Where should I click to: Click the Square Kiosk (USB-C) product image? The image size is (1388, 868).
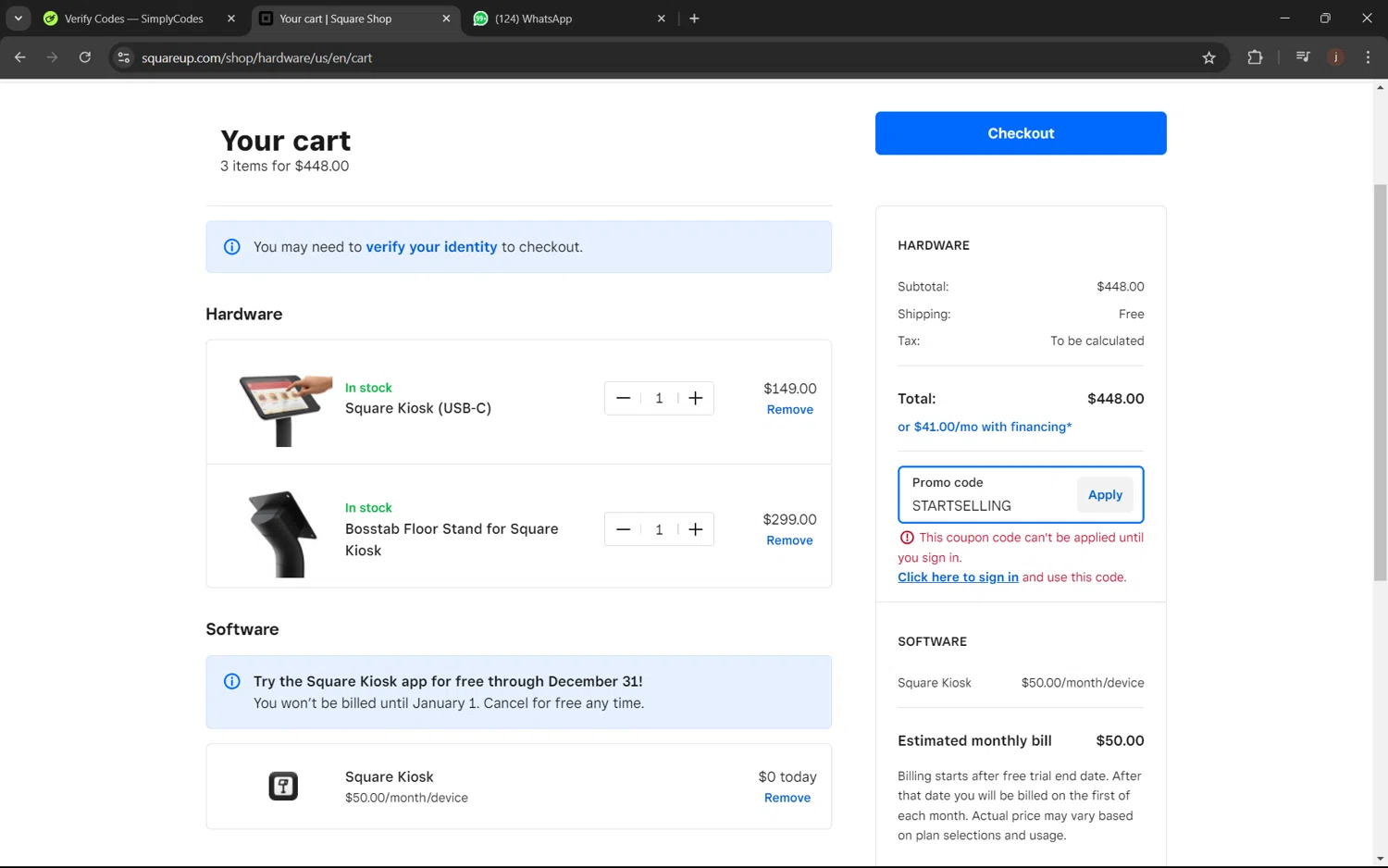click(x=285, y=409)
